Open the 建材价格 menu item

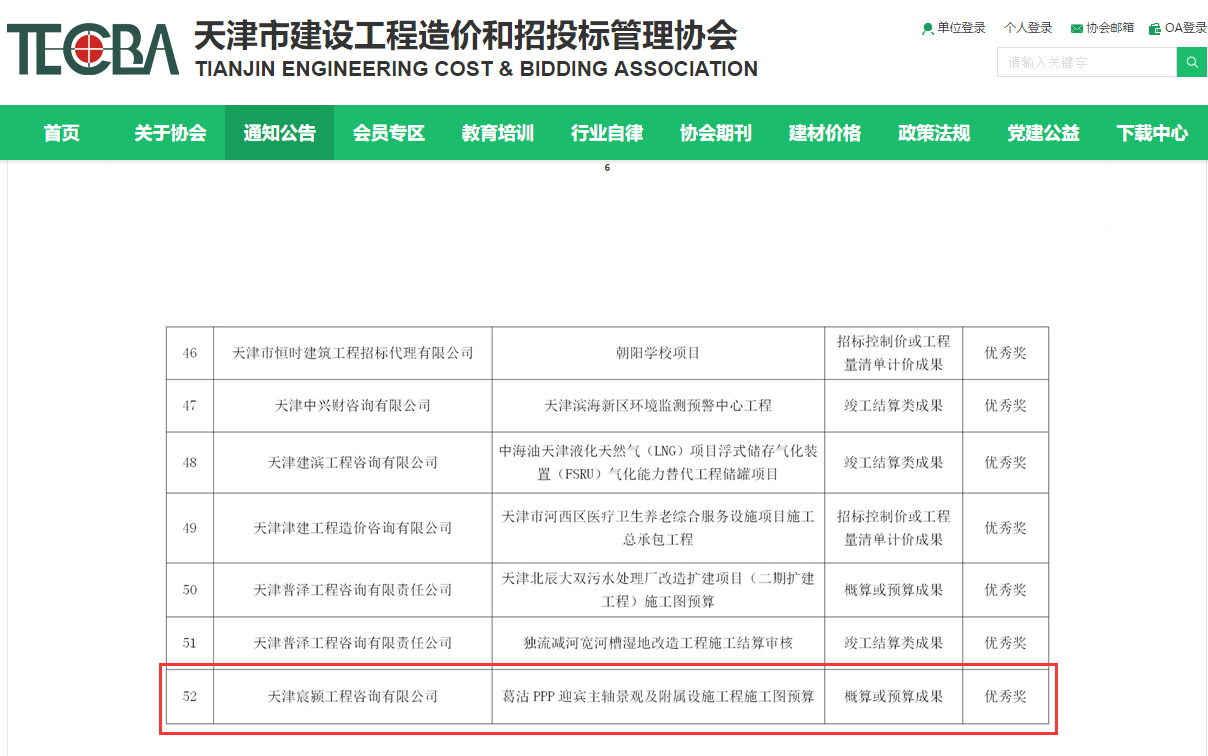[x=825, y=133]
